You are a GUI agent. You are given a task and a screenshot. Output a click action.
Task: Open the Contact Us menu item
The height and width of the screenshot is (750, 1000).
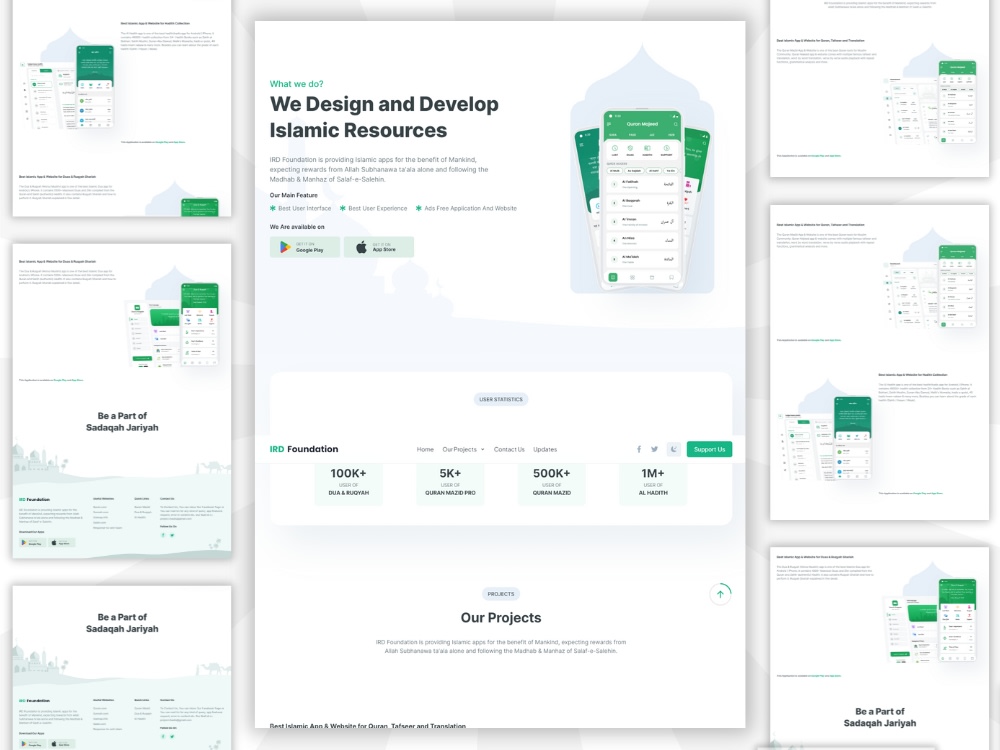509,450
